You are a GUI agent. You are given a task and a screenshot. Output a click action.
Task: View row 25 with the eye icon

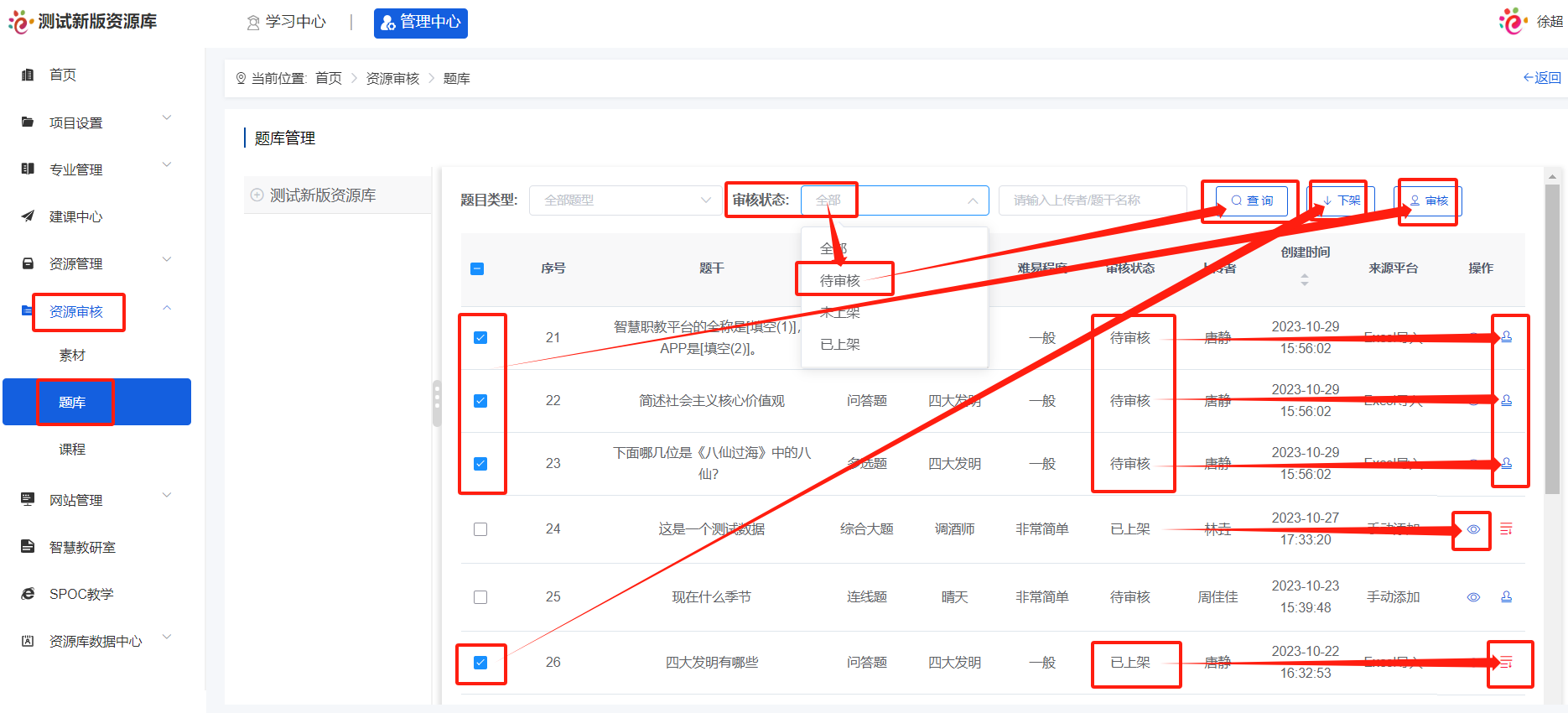pos(1473,597)
